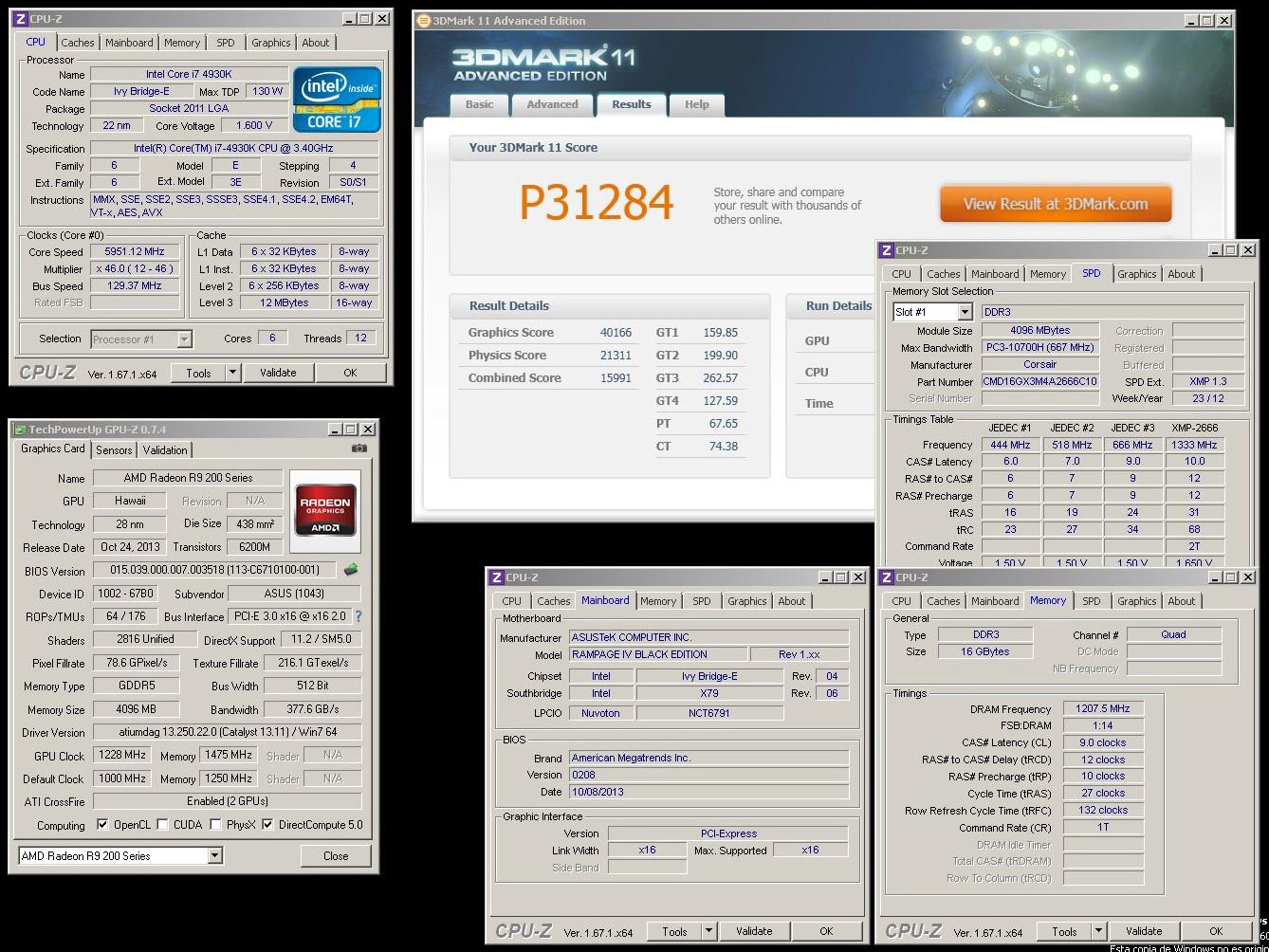Expand Tools arrow in CPU-Z processor window
Image resolution: width=1269 pixels, height=952 pixels.
pyautogui.click(x=233, y=373)
